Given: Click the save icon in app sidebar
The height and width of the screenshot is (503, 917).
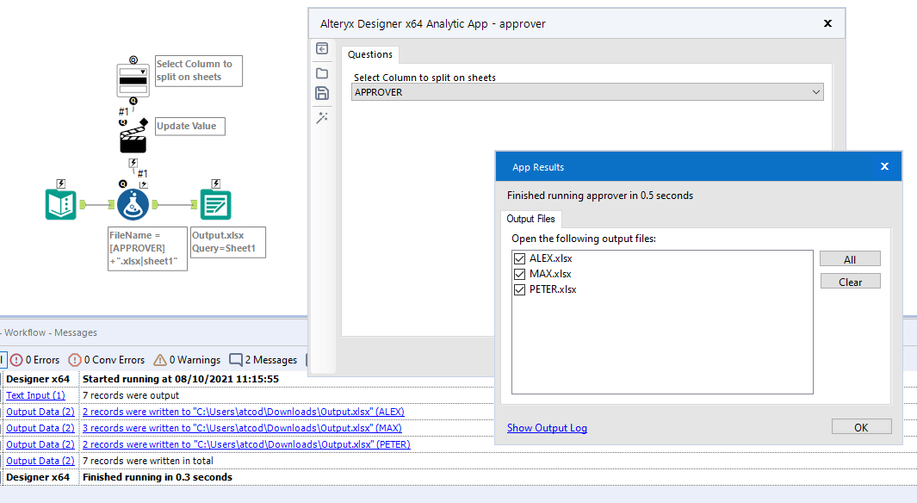Looking at the screenshot, I should coord(322,93).
